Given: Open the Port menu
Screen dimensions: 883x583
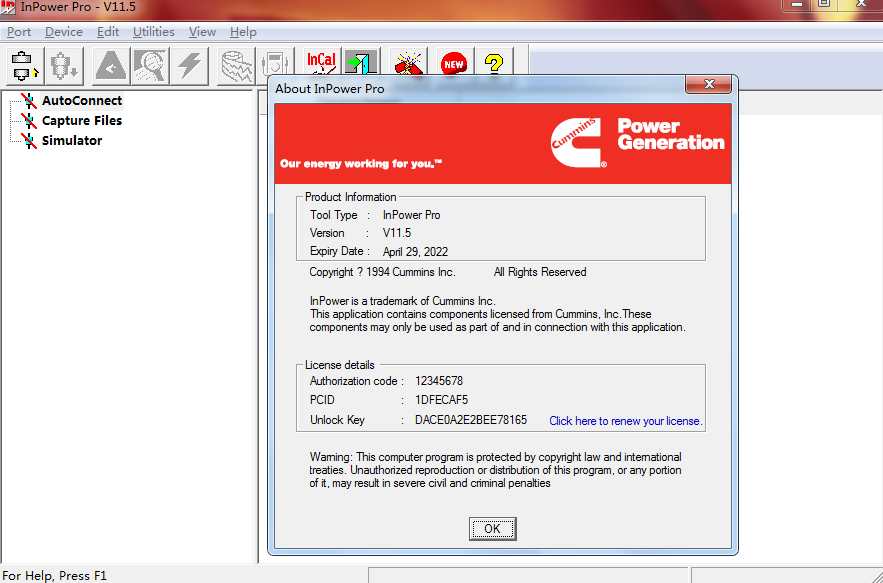Looking at the screenshot, I should [x=19, y=32].
